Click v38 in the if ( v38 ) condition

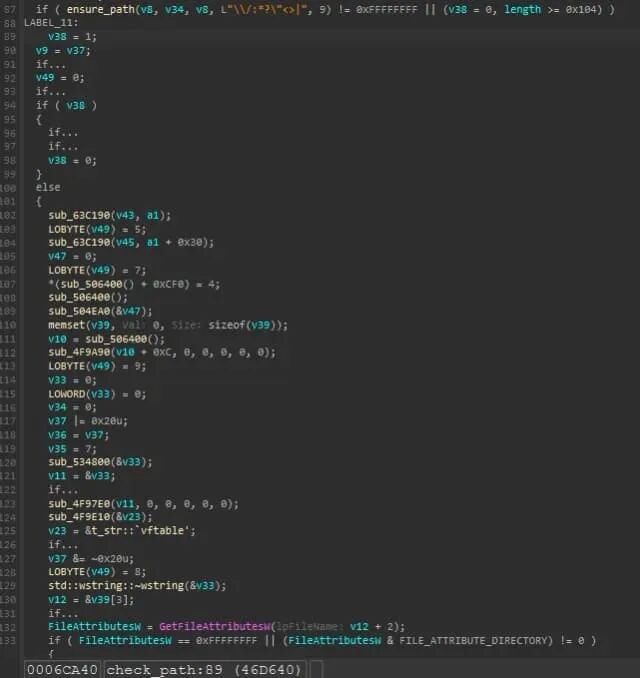pos(75,106)
